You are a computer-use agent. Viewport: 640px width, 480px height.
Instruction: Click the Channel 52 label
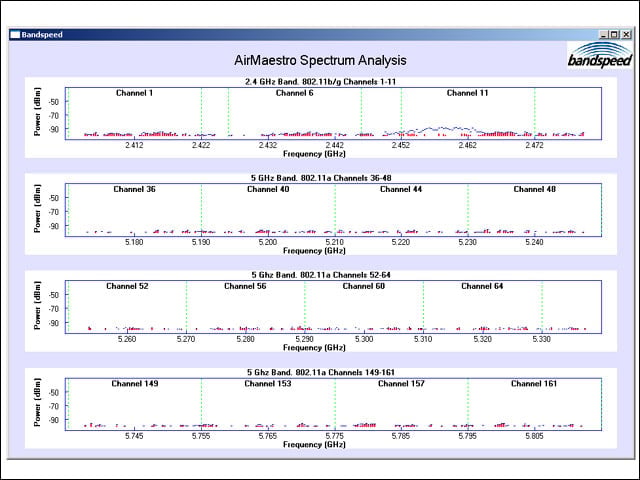[x=127, y=286]
